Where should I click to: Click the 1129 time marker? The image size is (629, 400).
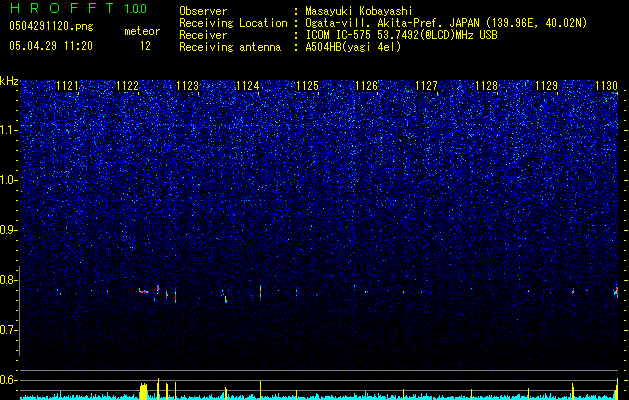[x=546, y=86]
